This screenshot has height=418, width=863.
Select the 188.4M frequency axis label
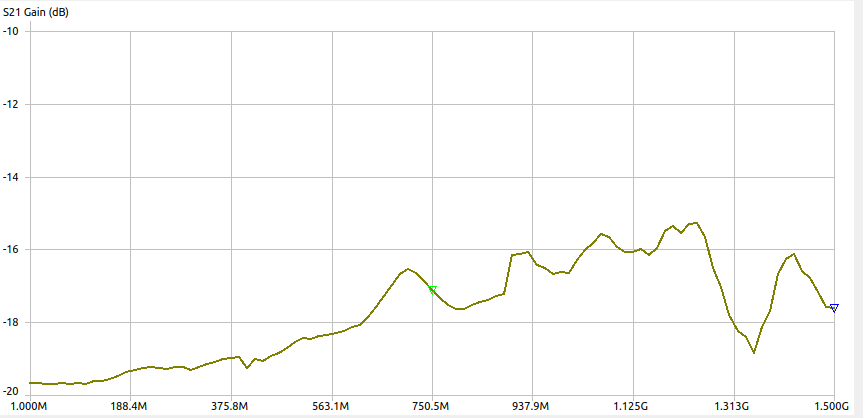[129, 407]
